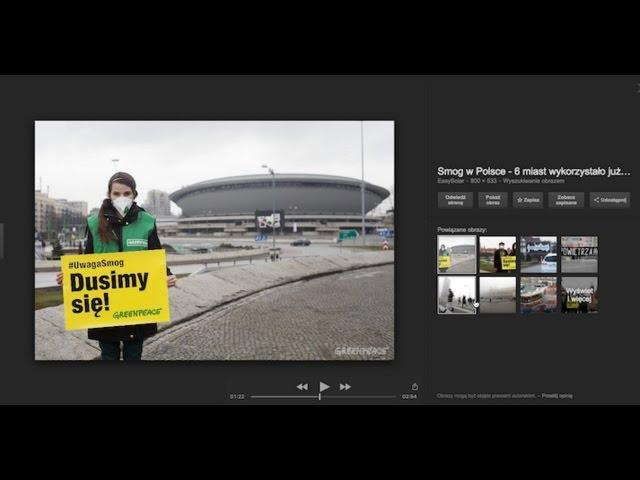Image resolution: width=640 pixels, height=480 pixels.
Task: Click the Zapisz button with star icon
Action: (x=528, y=200)
